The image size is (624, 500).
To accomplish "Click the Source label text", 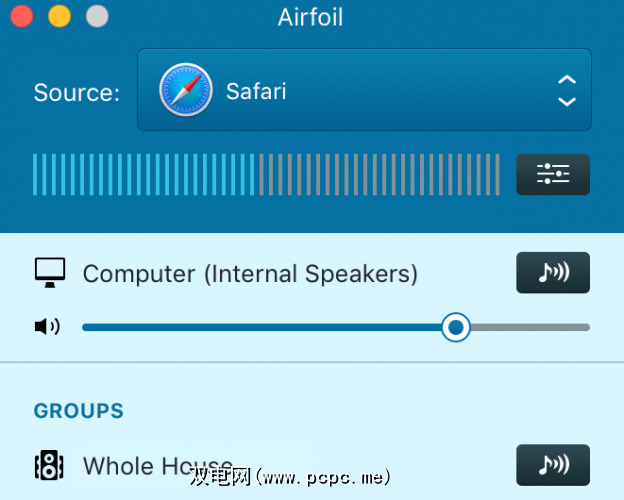I will [x=77, y=93].
